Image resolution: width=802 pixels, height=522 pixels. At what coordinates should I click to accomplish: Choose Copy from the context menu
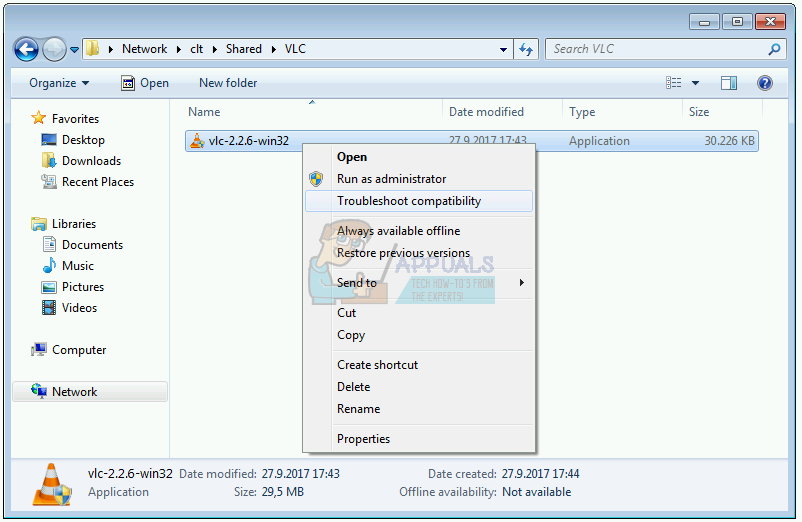point(419,335)
